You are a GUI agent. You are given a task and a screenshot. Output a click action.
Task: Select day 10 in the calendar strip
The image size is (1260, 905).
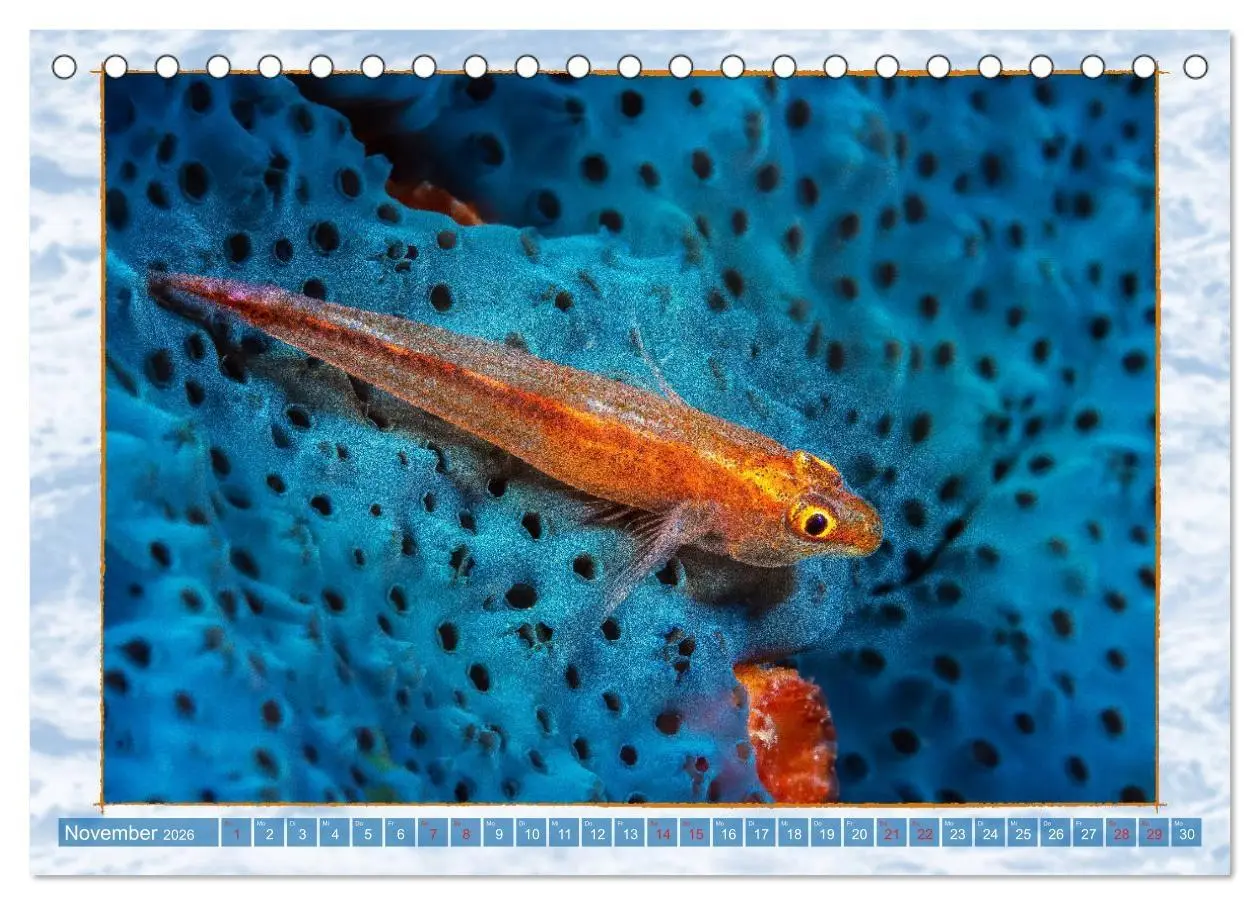click(532, 833)
